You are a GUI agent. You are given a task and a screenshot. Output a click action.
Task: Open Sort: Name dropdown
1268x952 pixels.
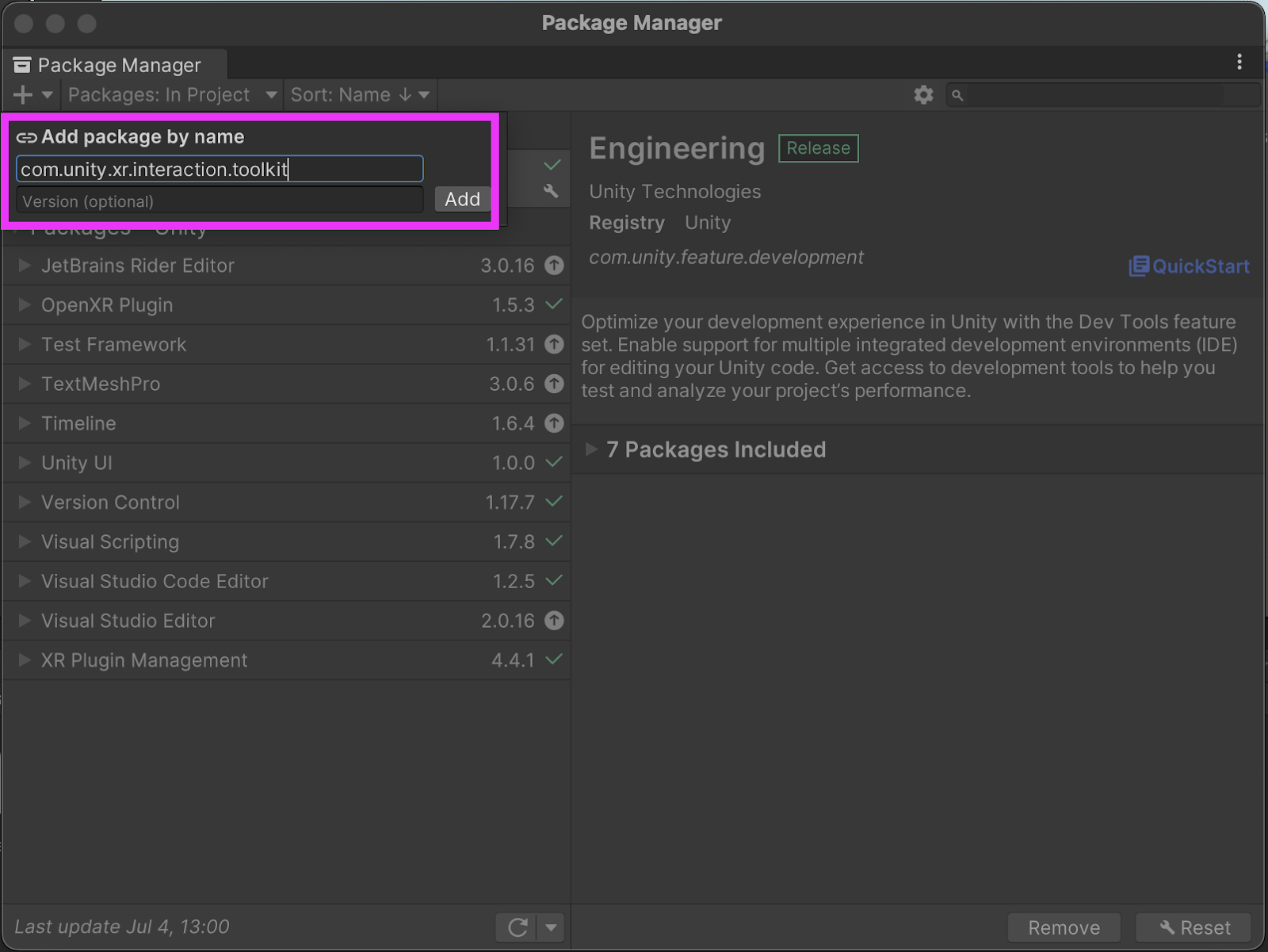361,95
